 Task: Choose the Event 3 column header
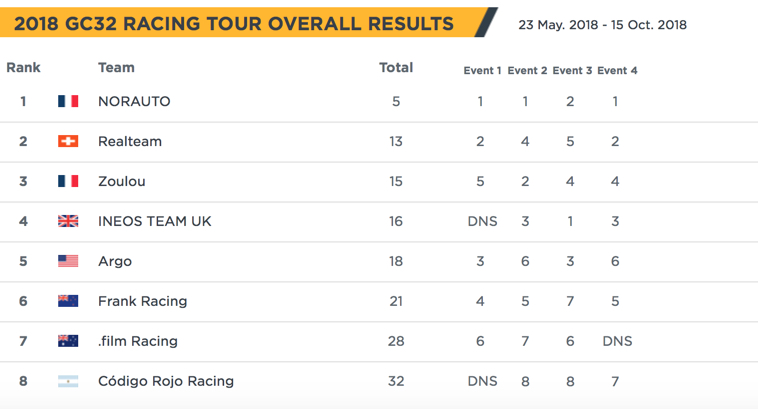pyautogui.click(x=572, y=71)
